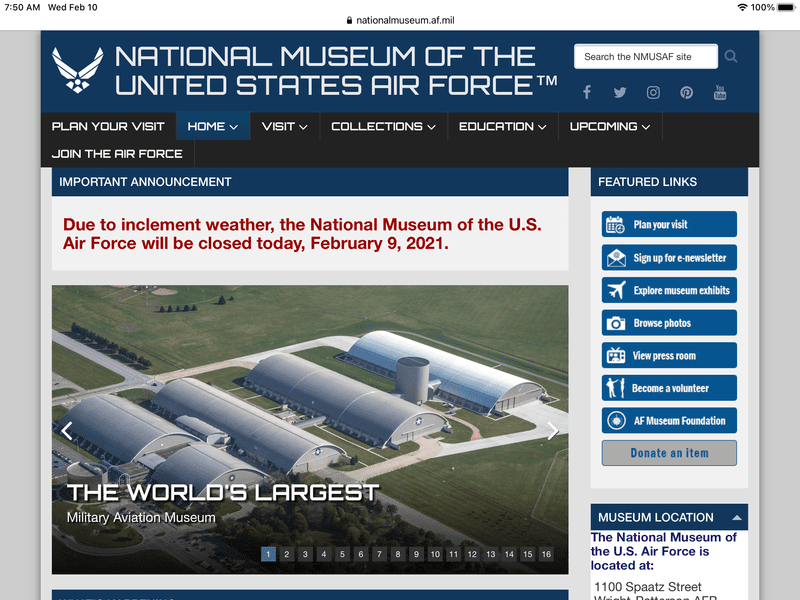
Task: Open PLAN YOUR VISIT in nav bar
Action: [x=108, y=126]
